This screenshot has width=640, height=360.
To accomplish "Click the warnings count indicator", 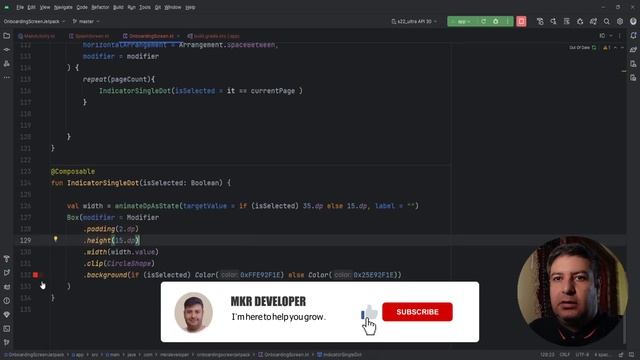I will pos(608,48).
